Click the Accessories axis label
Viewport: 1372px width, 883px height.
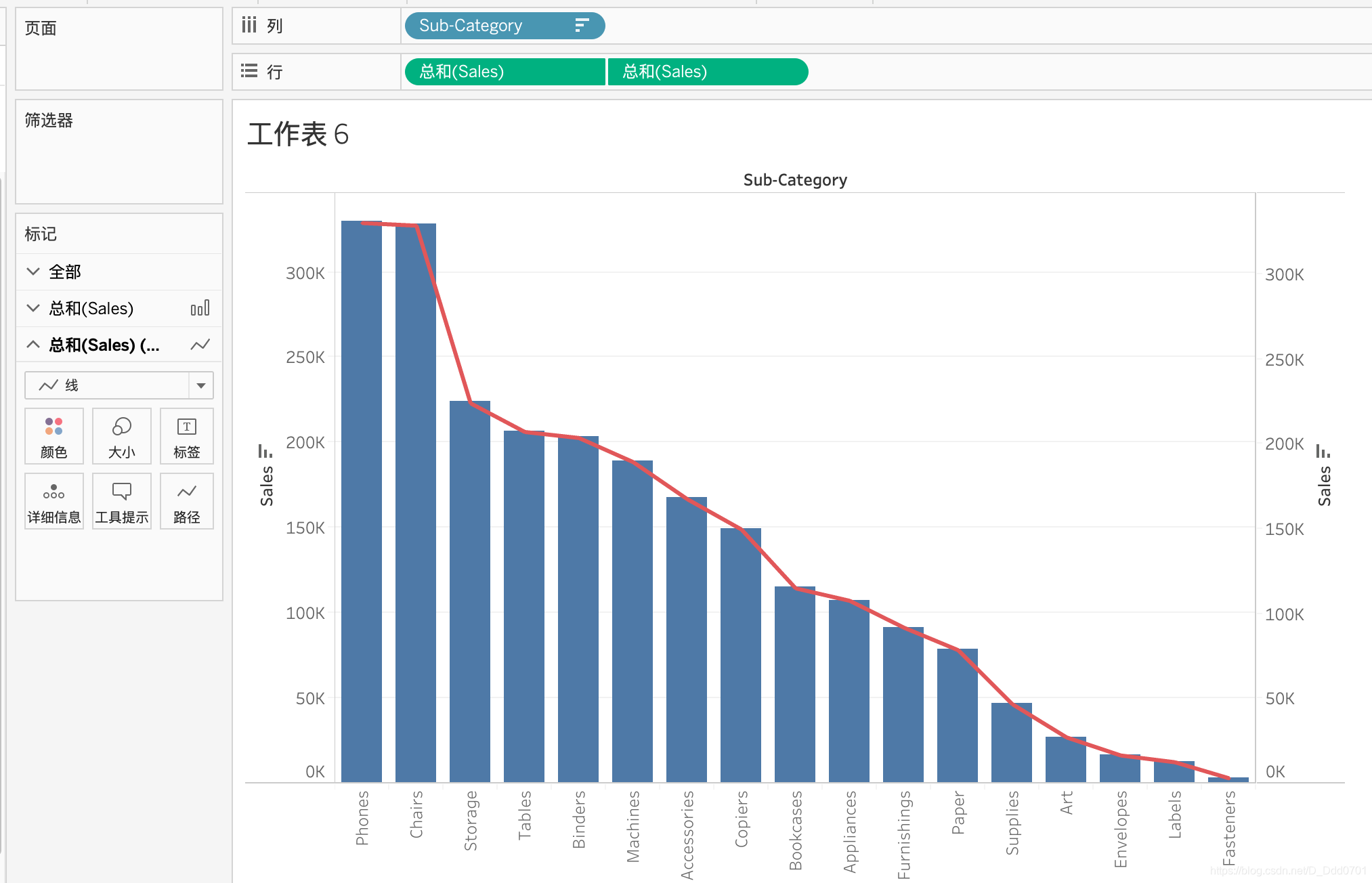click(687, 835)
